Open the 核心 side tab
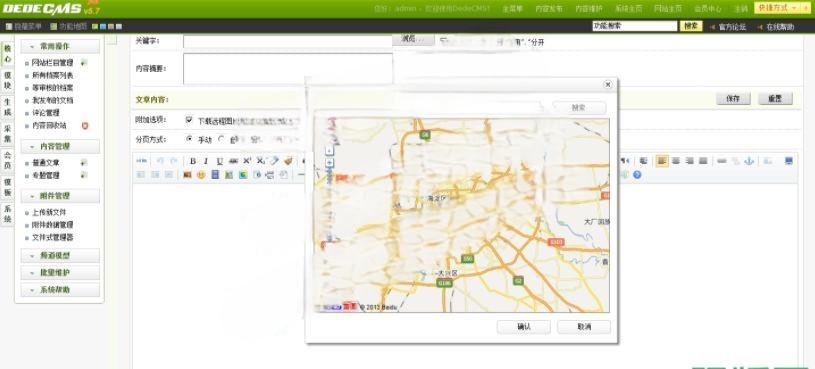815x369 pixels. click(7, 54)
